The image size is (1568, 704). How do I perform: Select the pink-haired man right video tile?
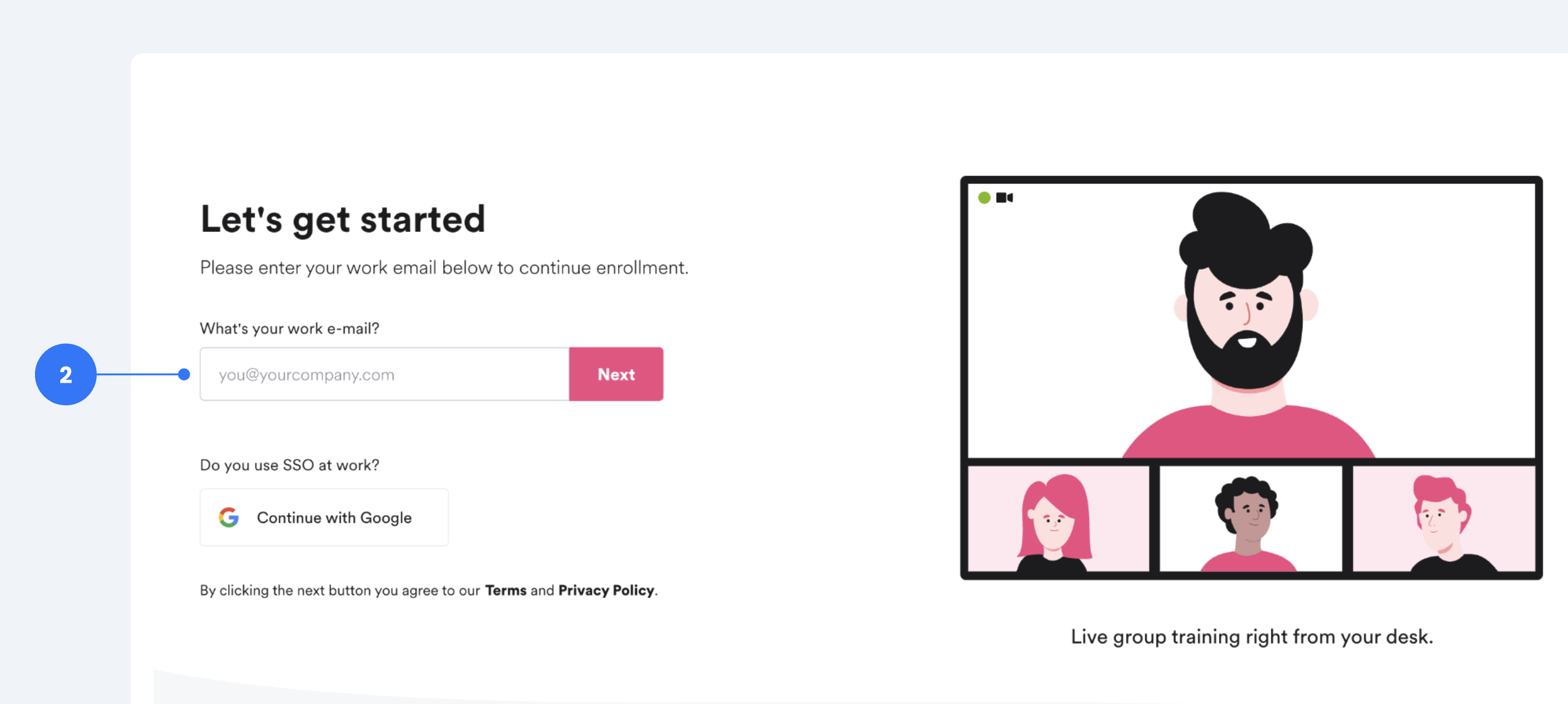pyautogui.click(x=1443, y=518)
